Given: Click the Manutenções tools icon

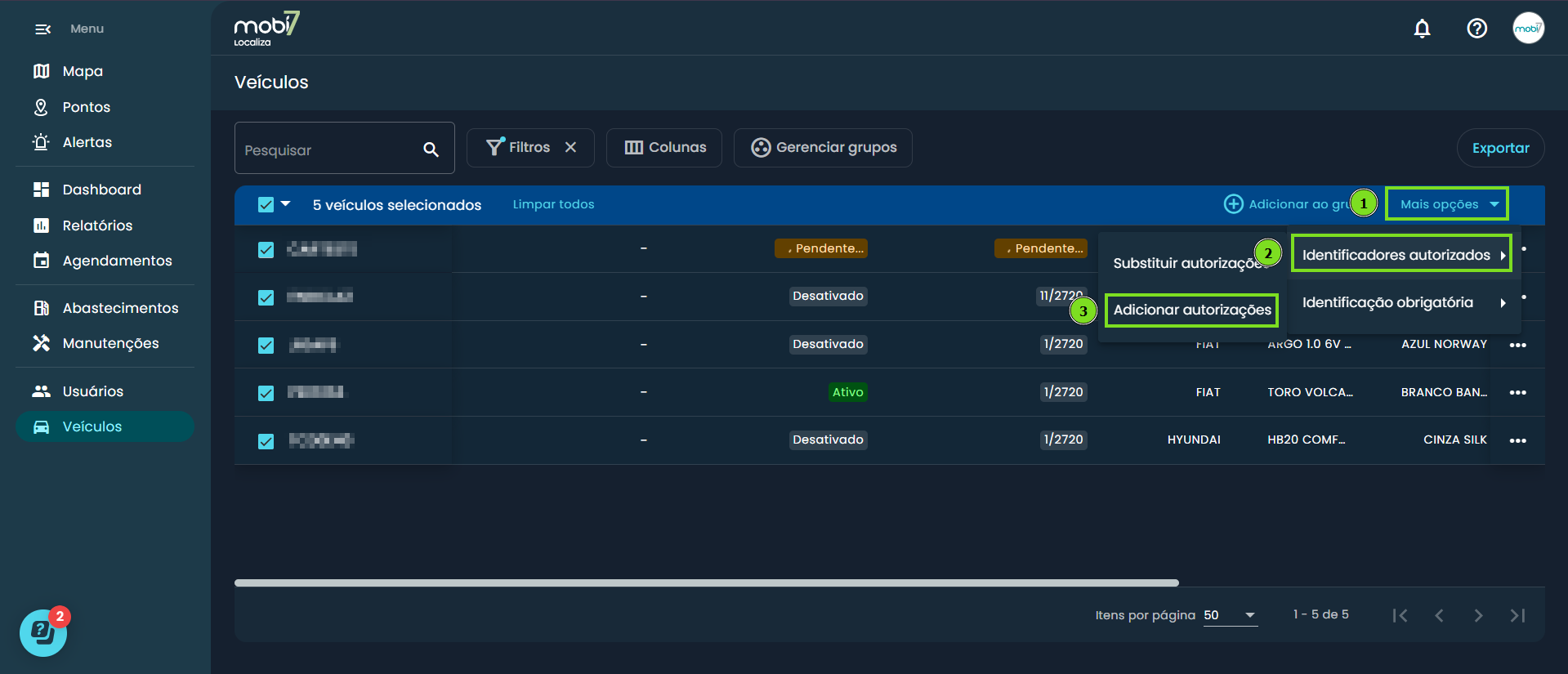Looking at the screenshot, I should (x=41, y=343).
